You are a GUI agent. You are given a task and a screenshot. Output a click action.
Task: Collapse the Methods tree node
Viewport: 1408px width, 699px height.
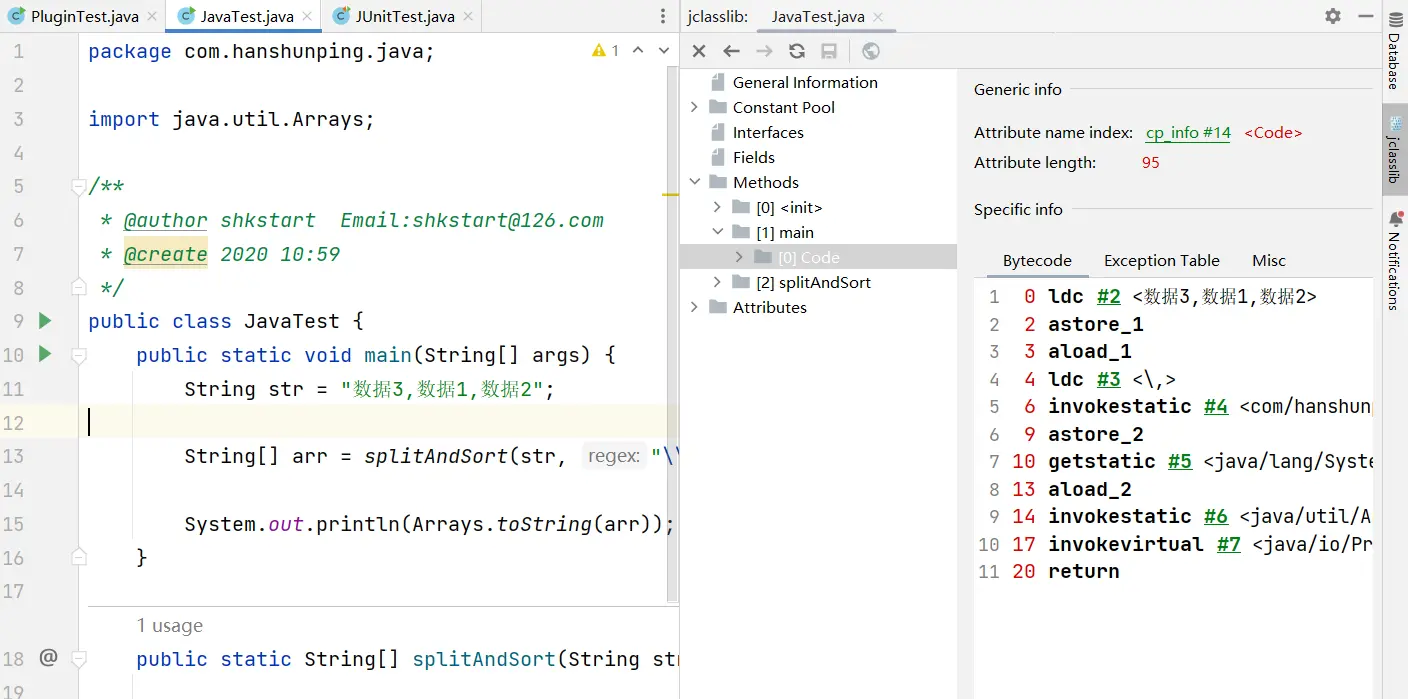click(694, 182)
